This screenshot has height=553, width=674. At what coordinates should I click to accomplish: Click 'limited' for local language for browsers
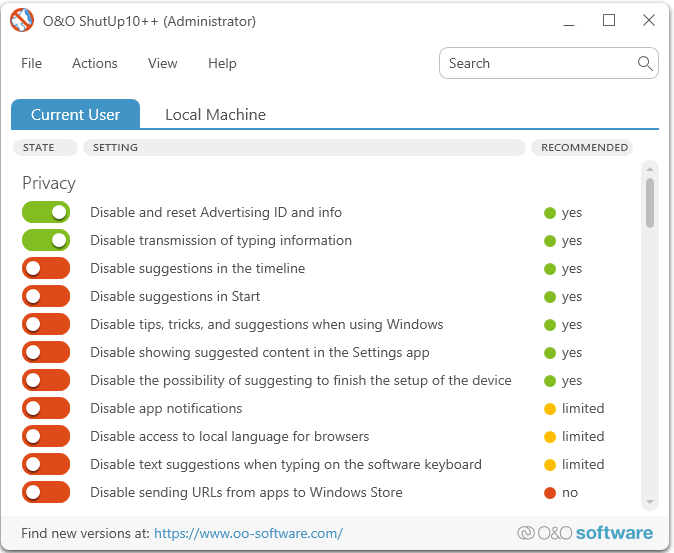(583, 437)
